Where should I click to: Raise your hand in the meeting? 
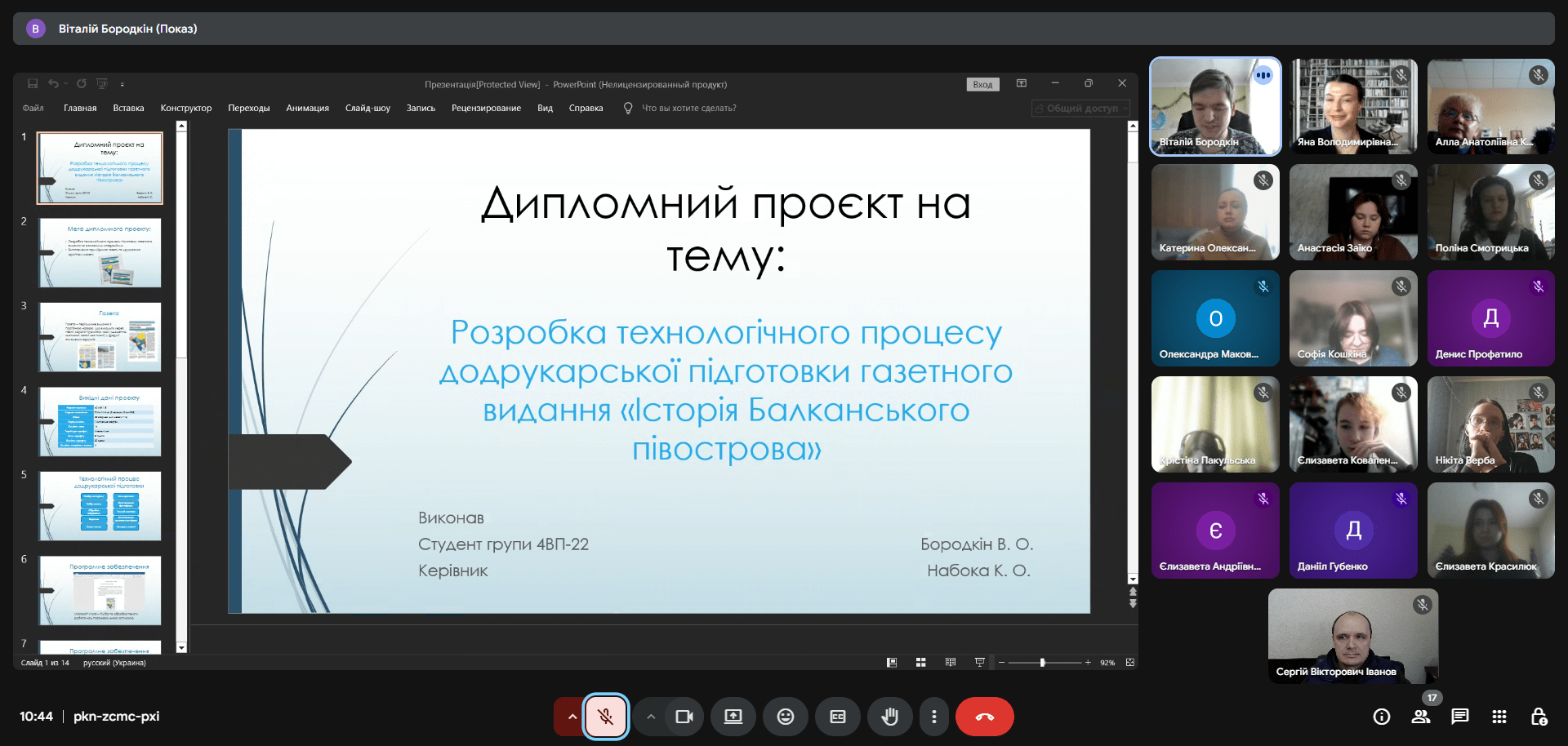(x=889, y=717)
